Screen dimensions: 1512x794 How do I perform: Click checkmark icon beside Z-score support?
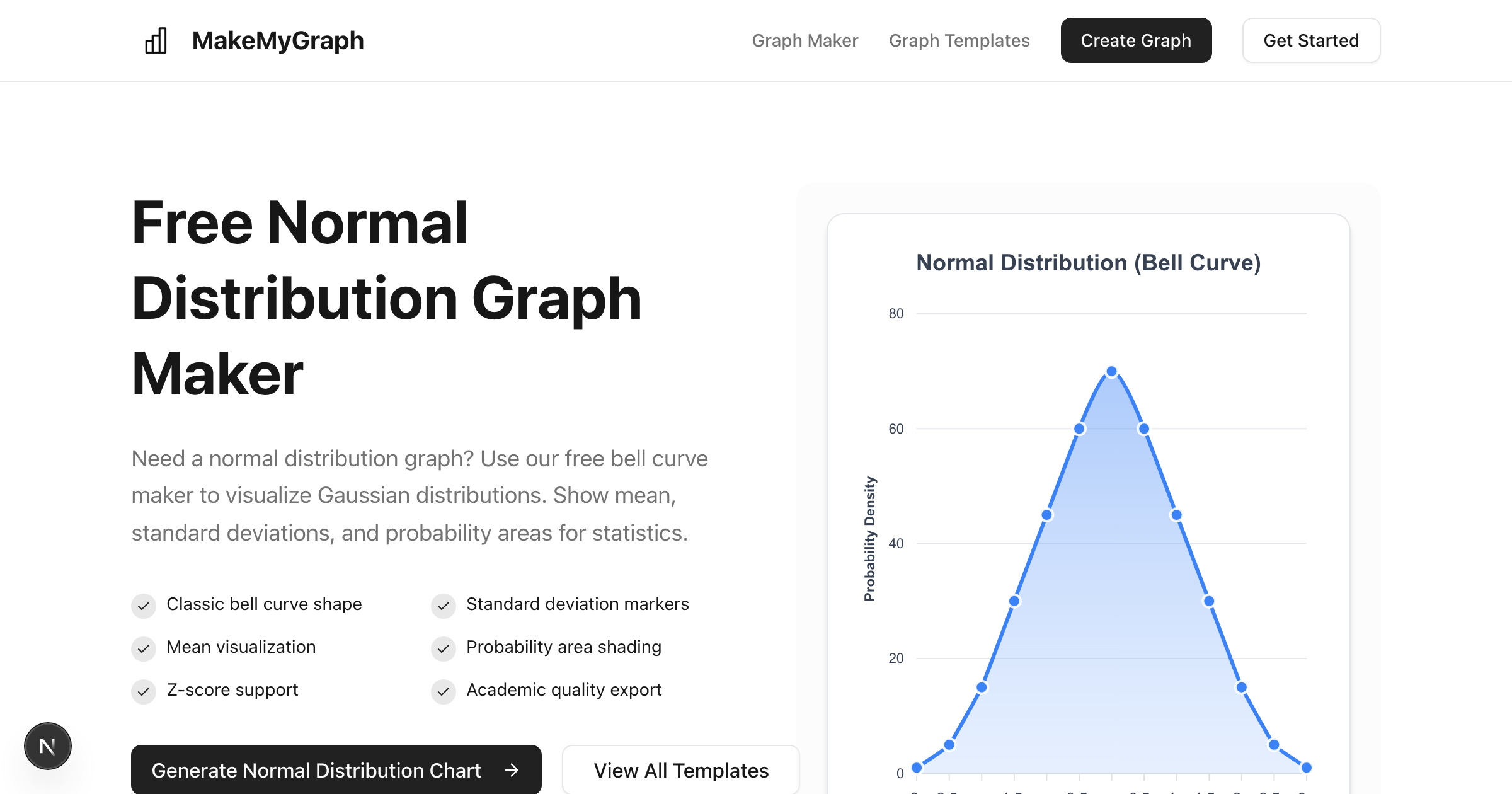click(x=144, y=691)
